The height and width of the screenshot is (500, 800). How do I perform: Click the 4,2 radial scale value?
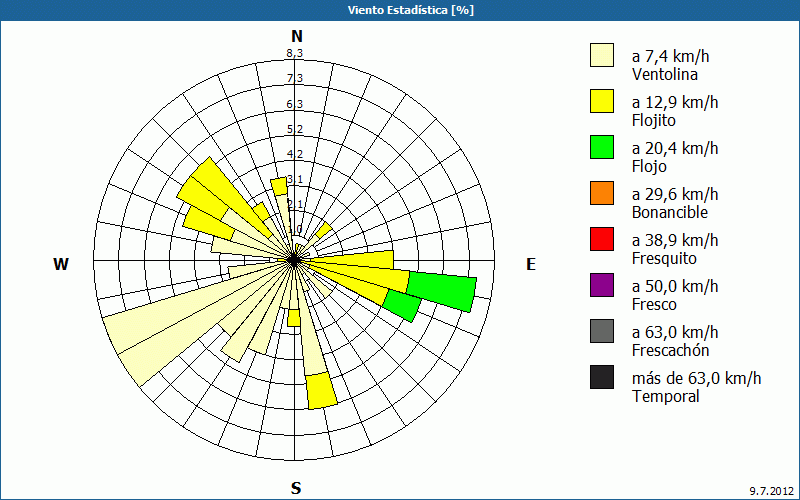point(295,154)
